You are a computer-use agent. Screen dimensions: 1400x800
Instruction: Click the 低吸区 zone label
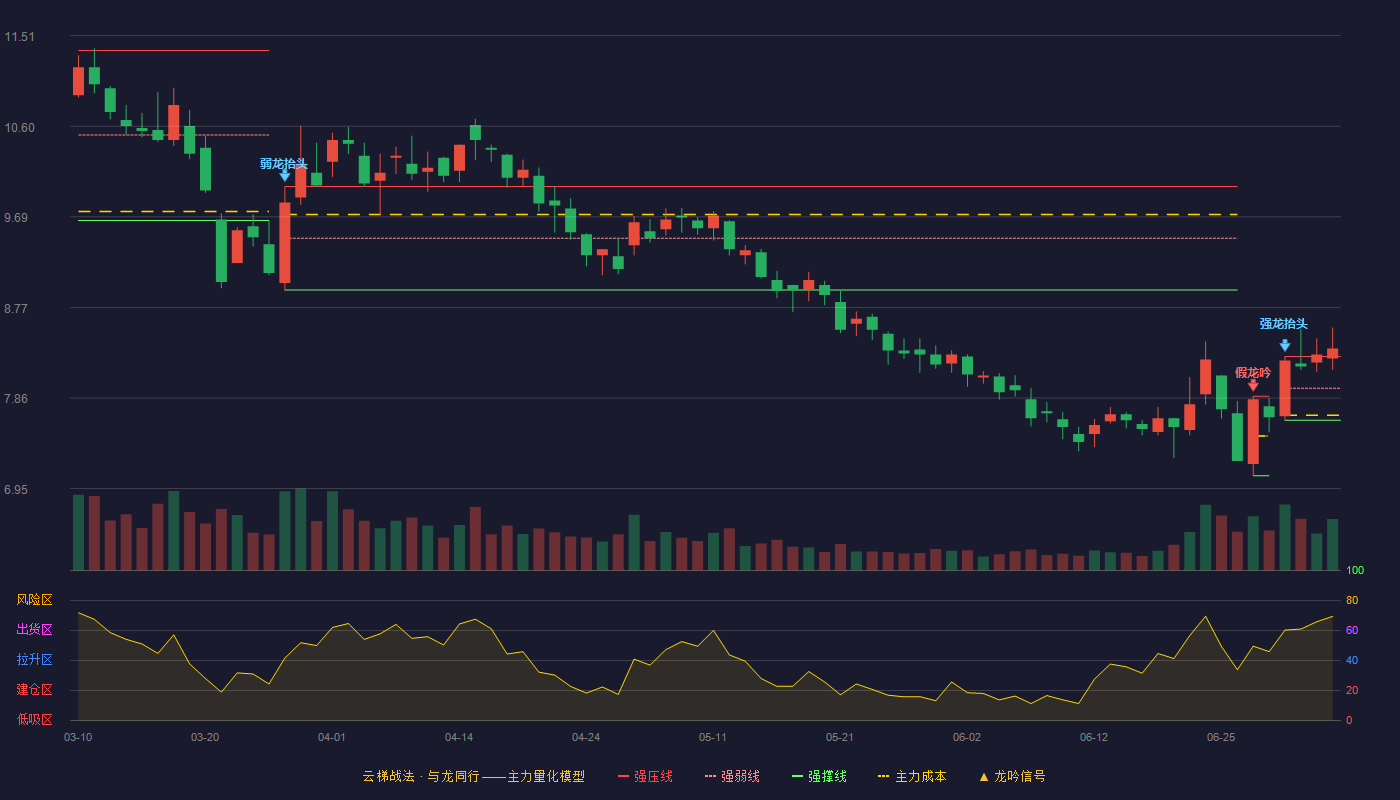(x=34, y=720)
